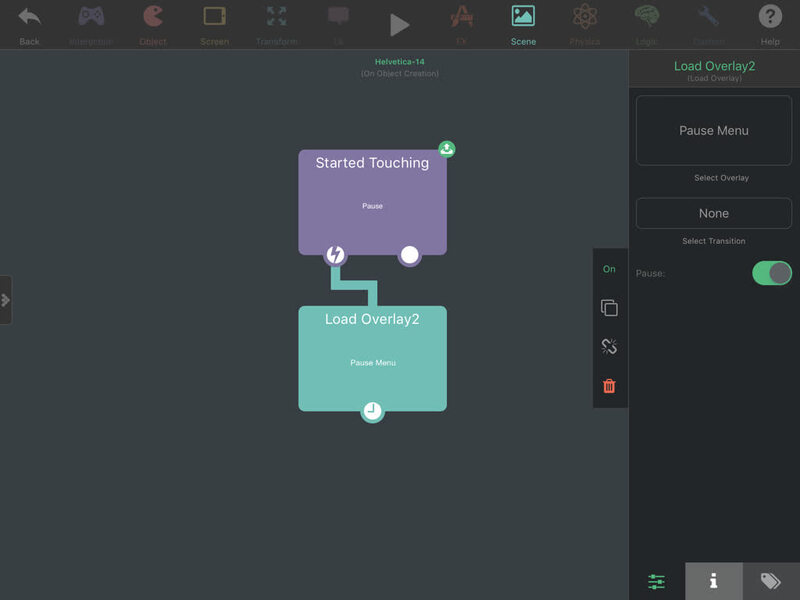Viewport: 800px width, 600px height.
Task: Open the Interaction behaviors category
Action: click(x=91, y=24)
